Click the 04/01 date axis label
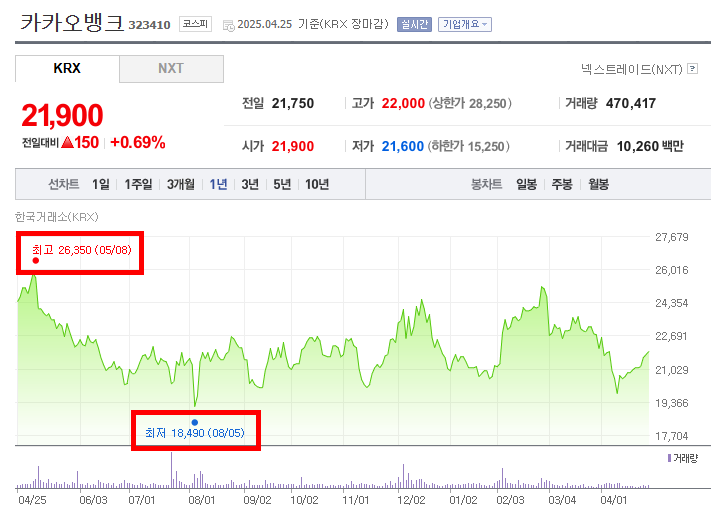Screen dimensions: 711x520 point(614,500)
